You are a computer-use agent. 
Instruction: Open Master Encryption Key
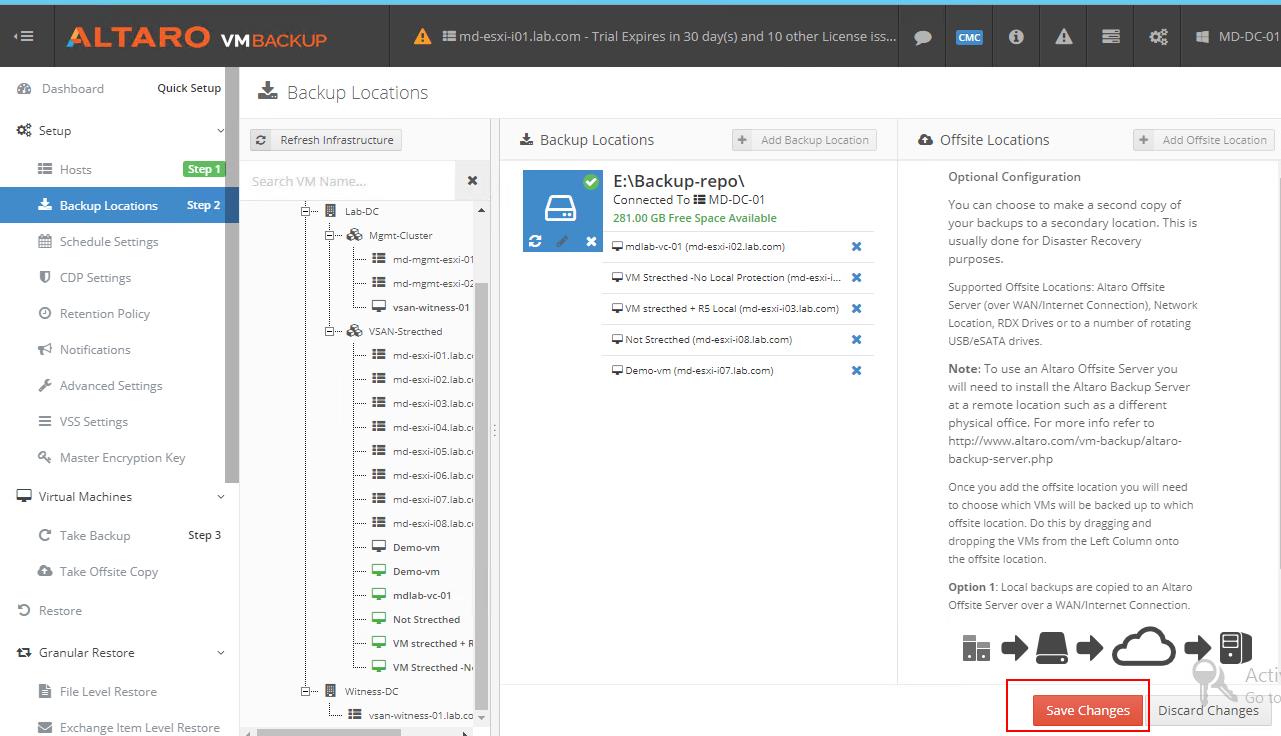[122, 458]
